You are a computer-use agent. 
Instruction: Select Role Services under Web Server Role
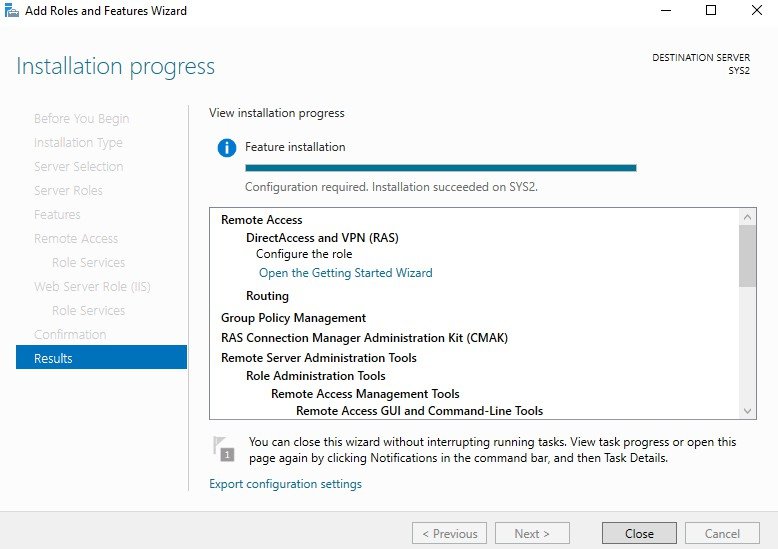pyautogui.click(x=88, y=311)
